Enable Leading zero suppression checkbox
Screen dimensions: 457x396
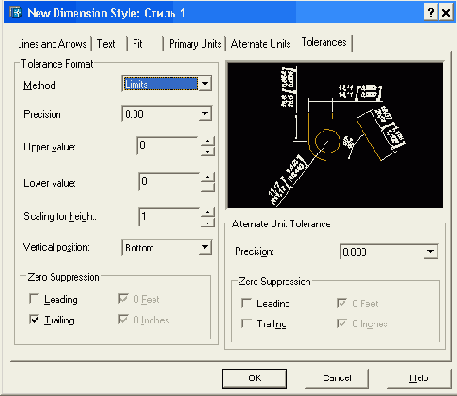click(34, 299)
